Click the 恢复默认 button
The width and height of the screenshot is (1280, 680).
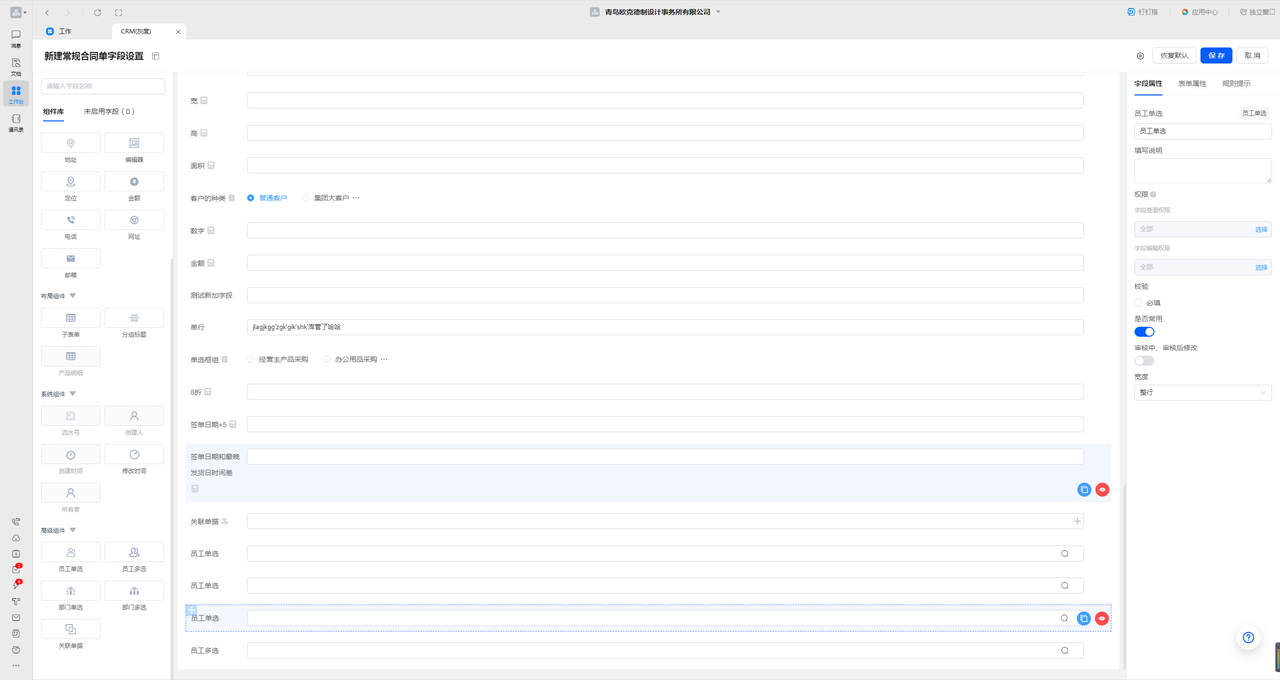point(1175,56)
